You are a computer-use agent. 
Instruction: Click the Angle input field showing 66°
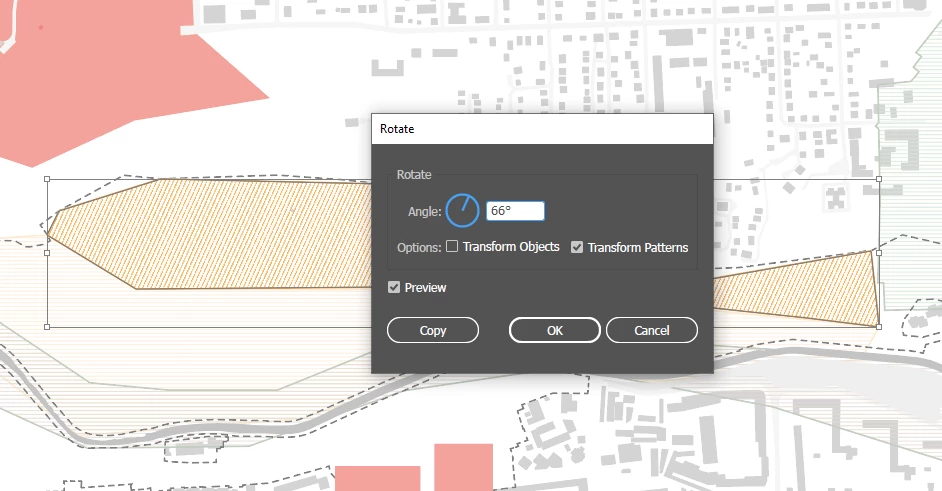(515, 211)
